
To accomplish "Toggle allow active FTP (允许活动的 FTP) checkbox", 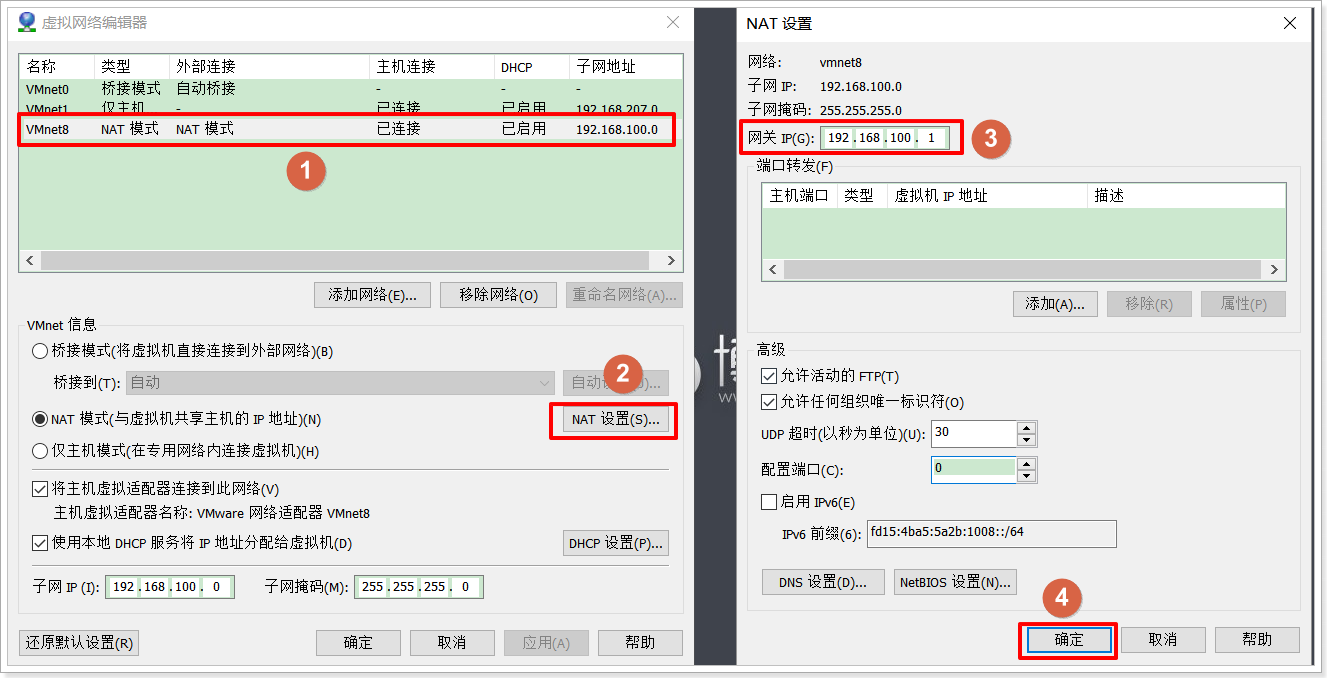I will pos(769,376).
